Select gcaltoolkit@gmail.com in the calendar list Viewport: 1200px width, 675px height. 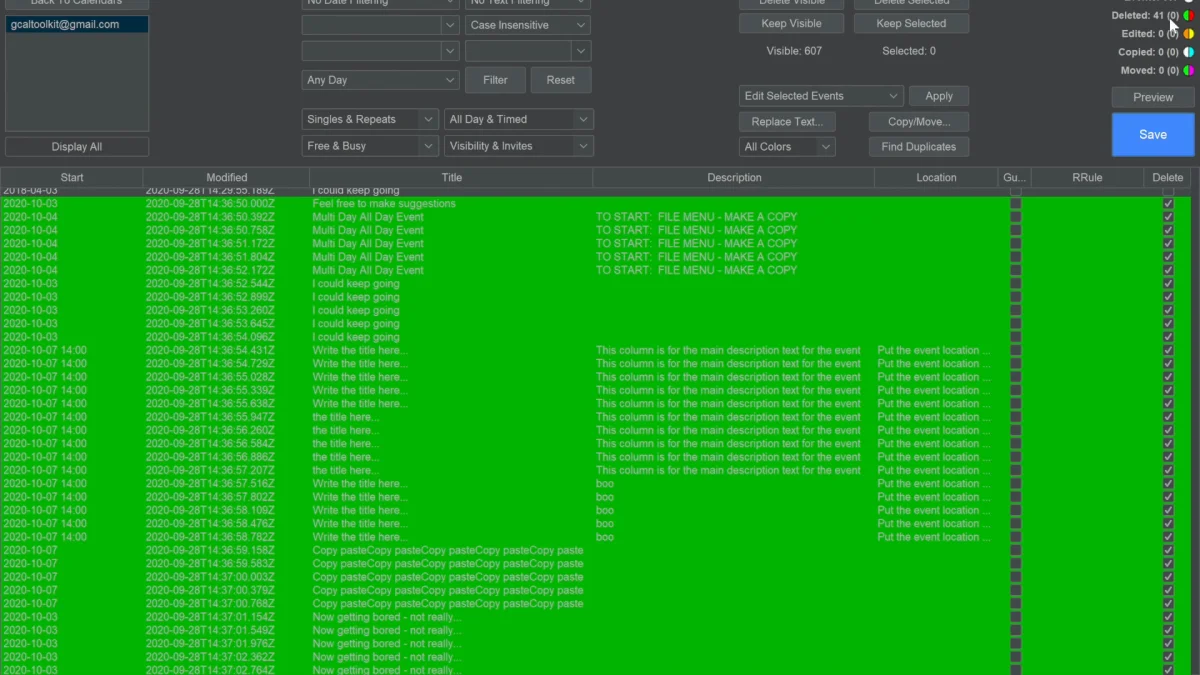point(77,25)
